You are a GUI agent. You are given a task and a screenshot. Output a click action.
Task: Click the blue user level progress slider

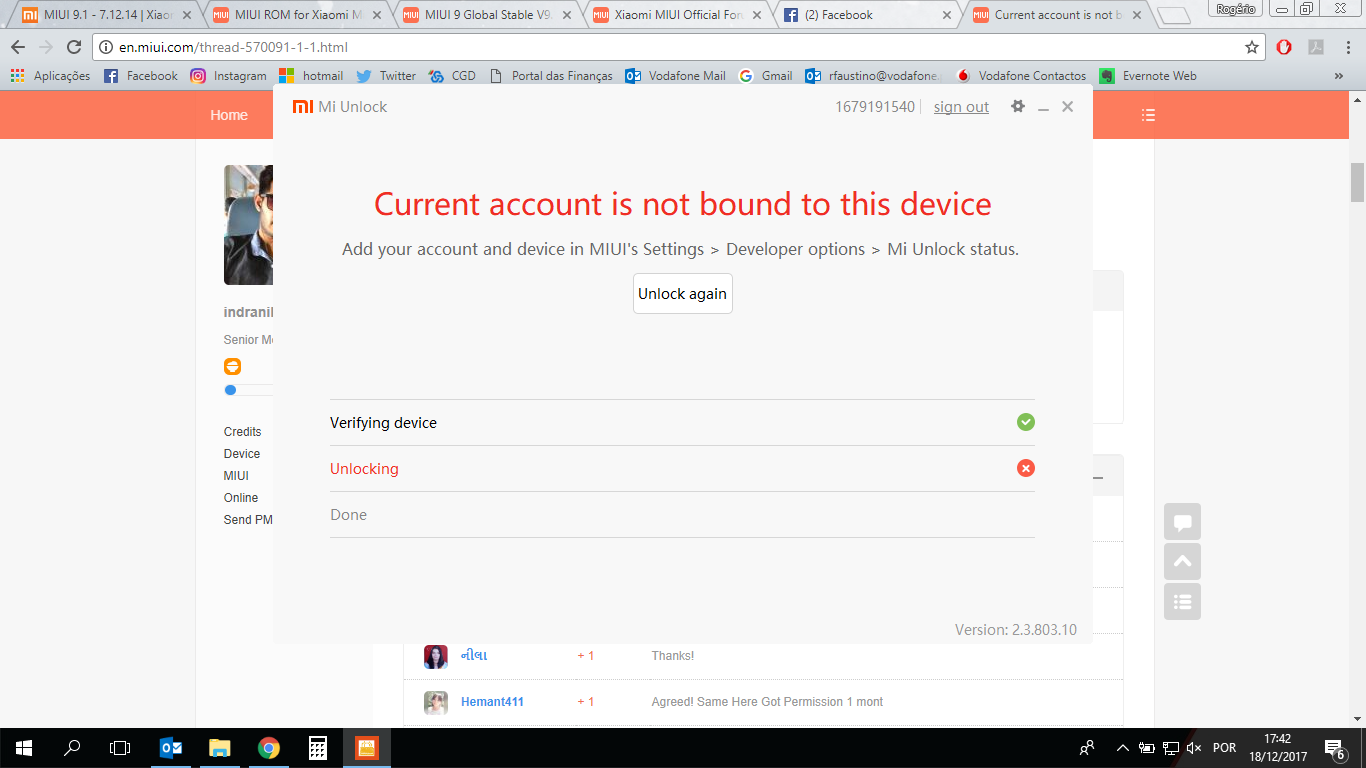[x=230, y=390]
